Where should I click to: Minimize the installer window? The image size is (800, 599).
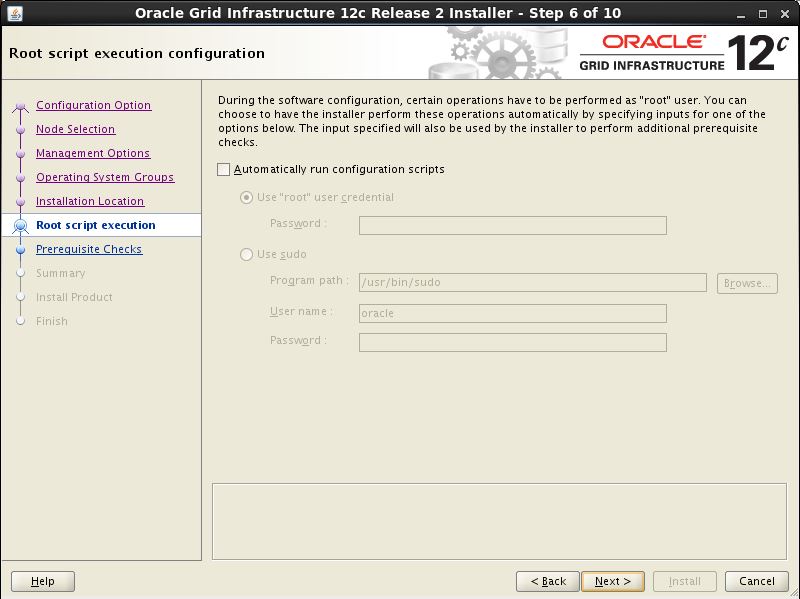[x=741, y=14]
